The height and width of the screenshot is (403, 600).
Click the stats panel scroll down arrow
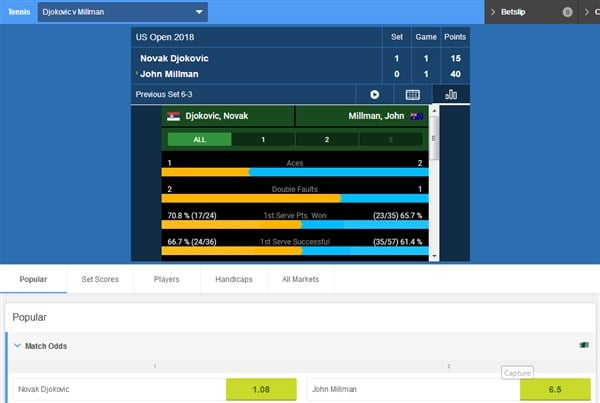(434, 256)
